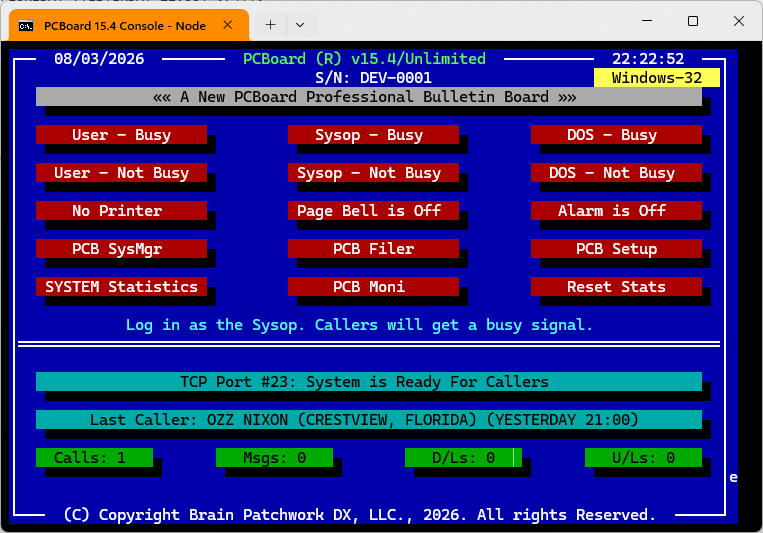Click the clock 22:22:52
Viewport: 763px width, 533px height.
648,59
